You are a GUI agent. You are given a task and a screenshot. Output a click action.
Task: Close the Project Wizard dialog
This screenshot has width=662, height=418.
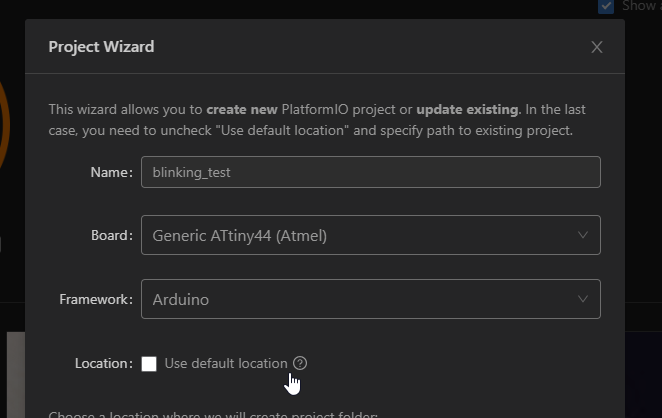tap(597, 47)
